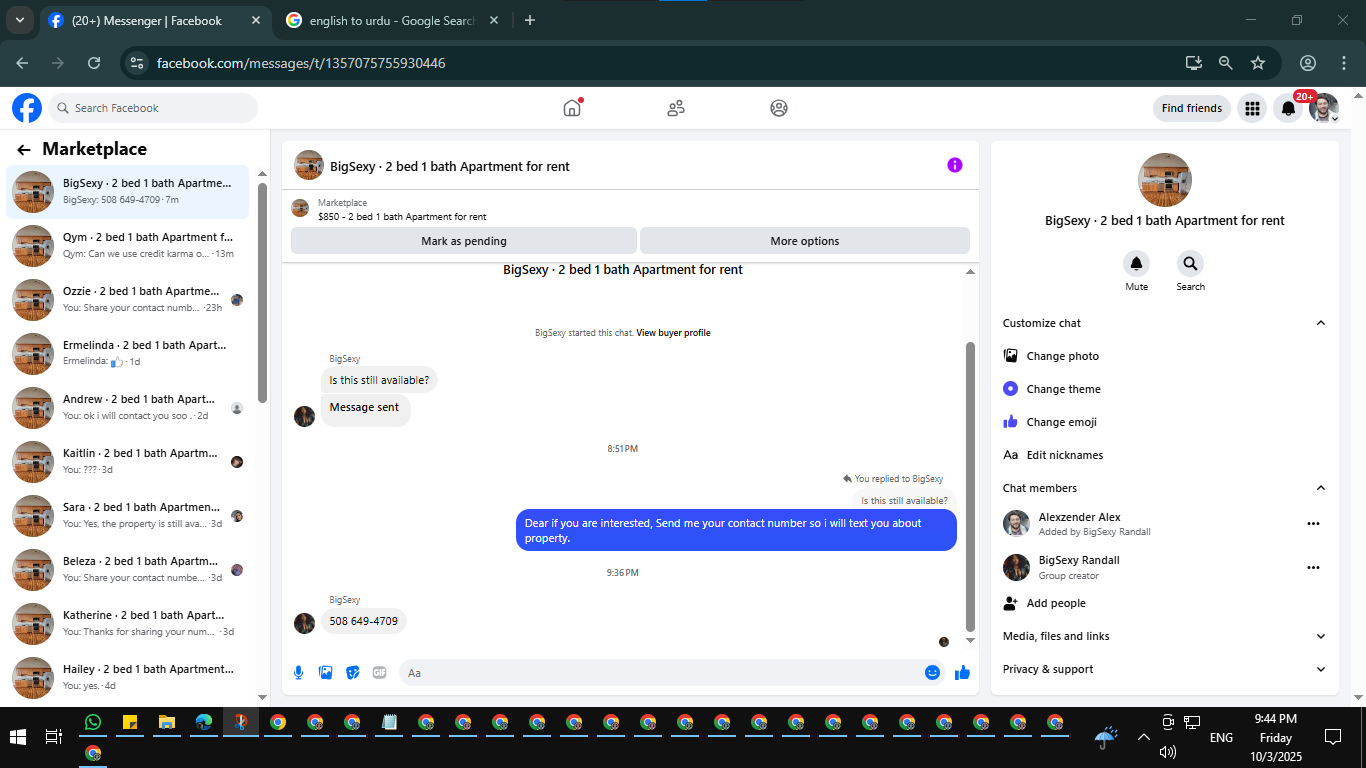This screenshot has height=768, width=1366.
Task: View site information icon in address bar
Action: [x=138, y=63]
